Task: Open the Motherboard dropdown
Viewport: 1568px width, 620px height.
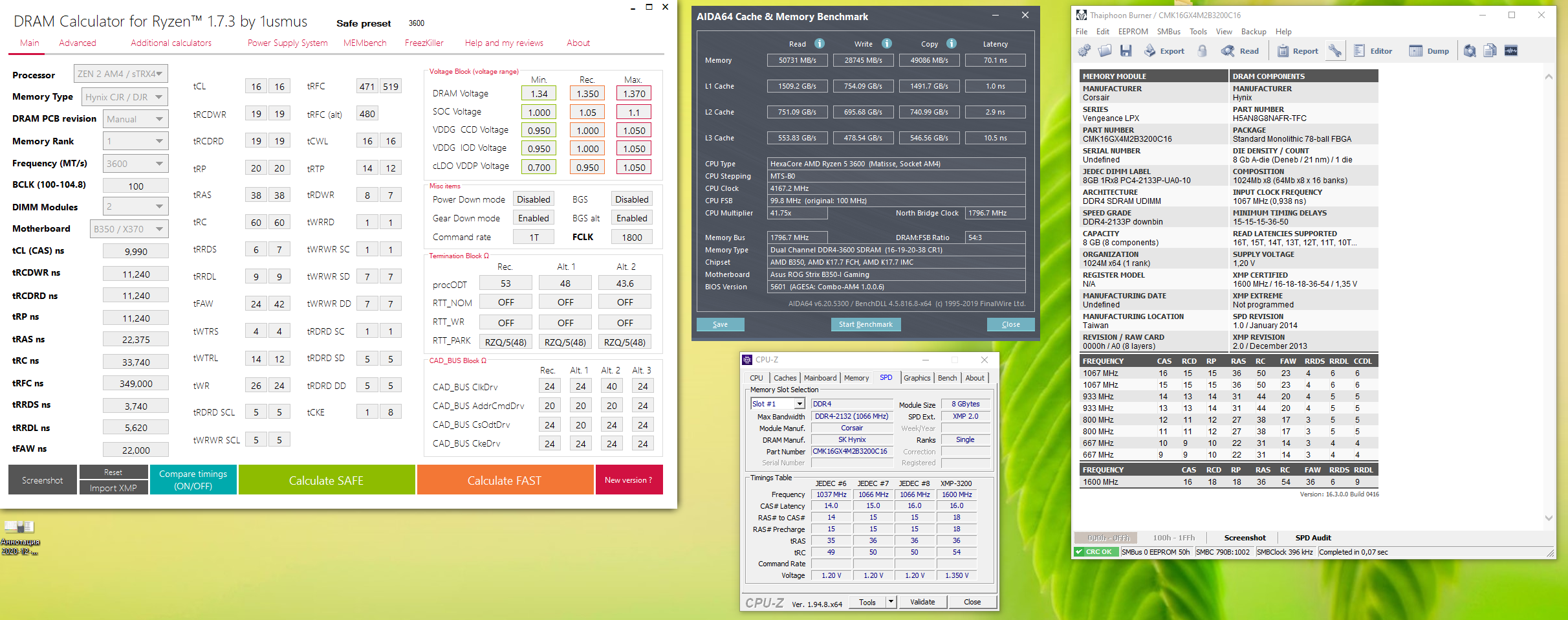Action: tap(129, 229)
